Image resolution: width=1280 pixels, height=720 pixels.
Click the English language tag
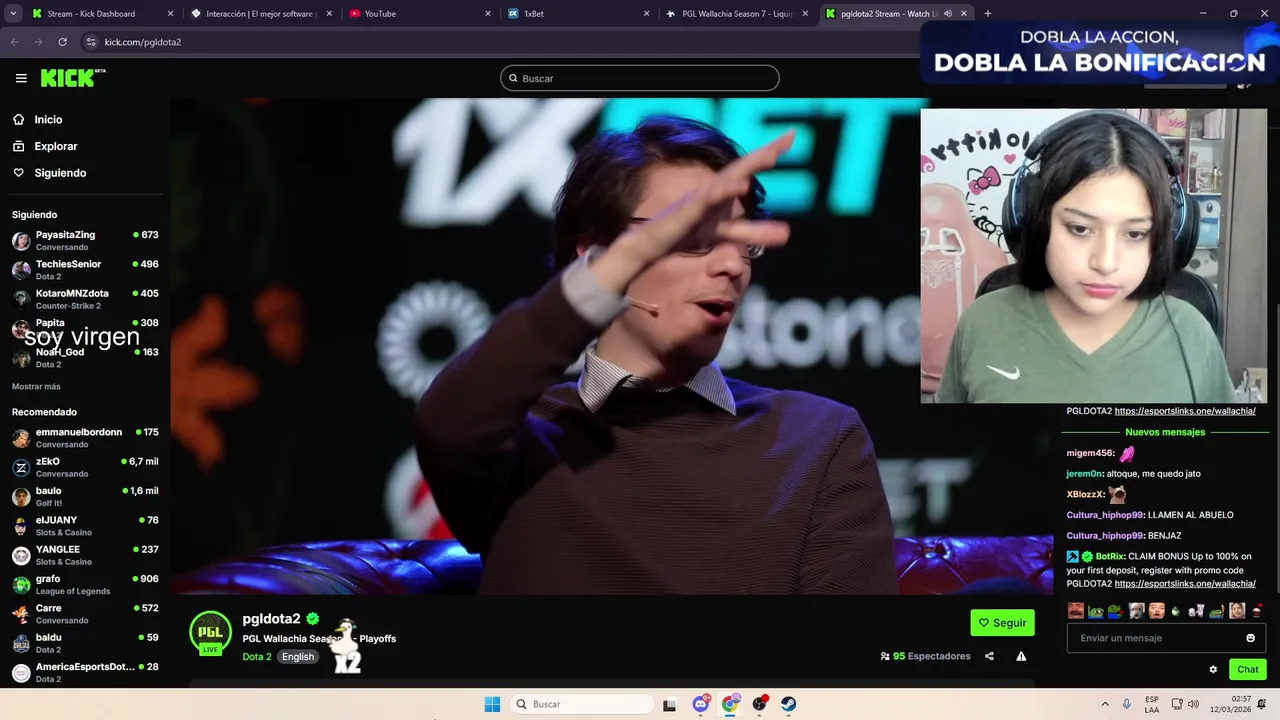pos(297,657)
